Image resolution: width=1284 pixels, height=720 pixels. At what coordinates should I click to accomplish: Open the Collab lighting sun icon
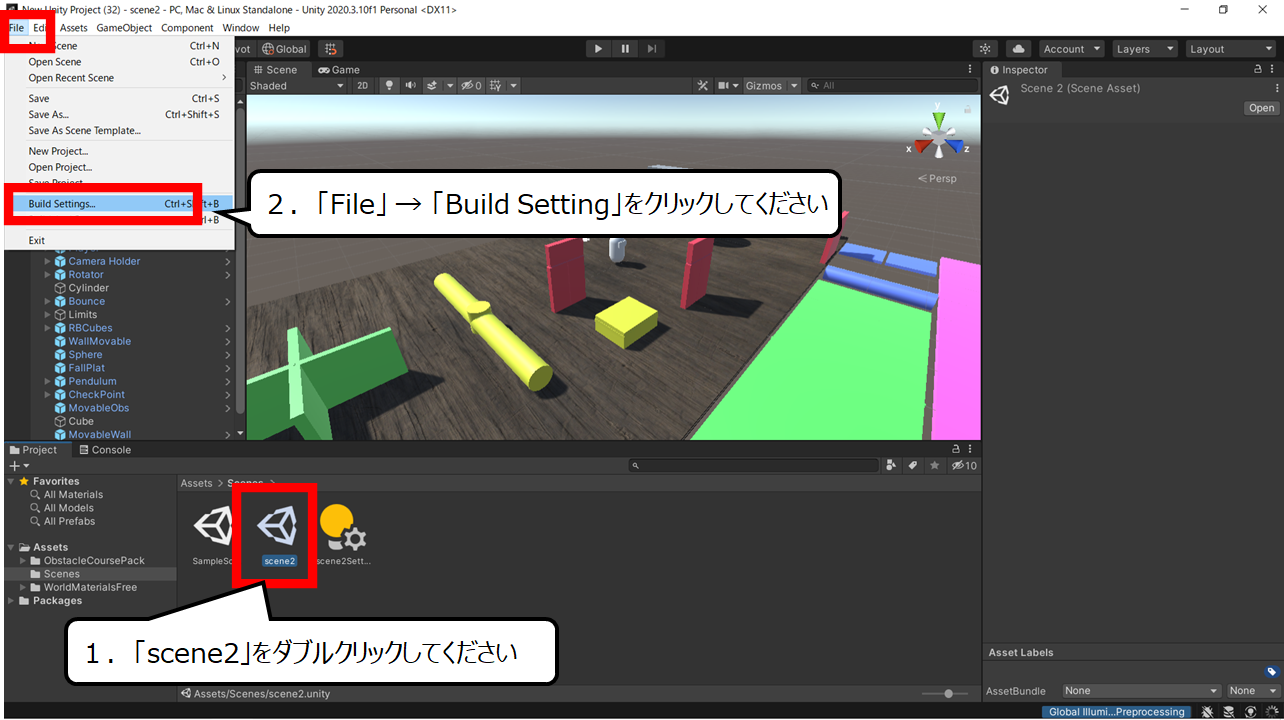(x=986, y=49)
